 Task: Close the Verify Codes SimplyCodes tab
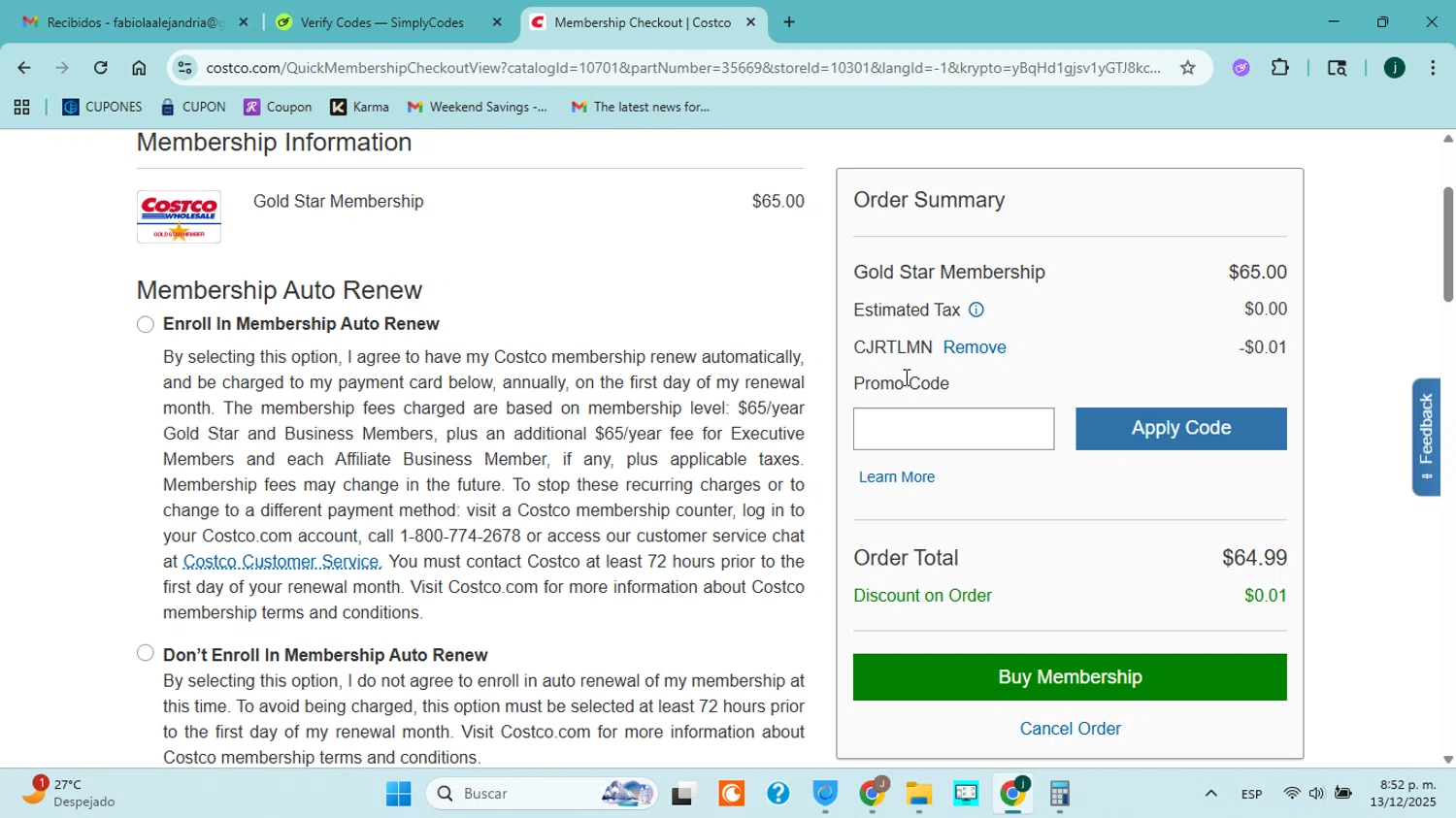coord(497,22)
